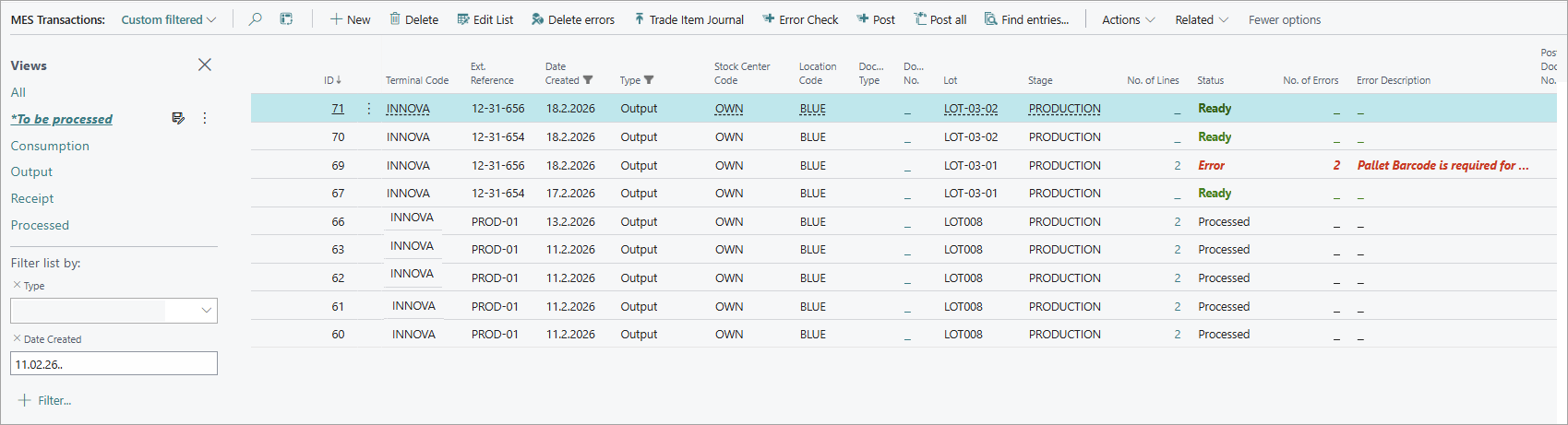Select the Processed view

point(40,225)
